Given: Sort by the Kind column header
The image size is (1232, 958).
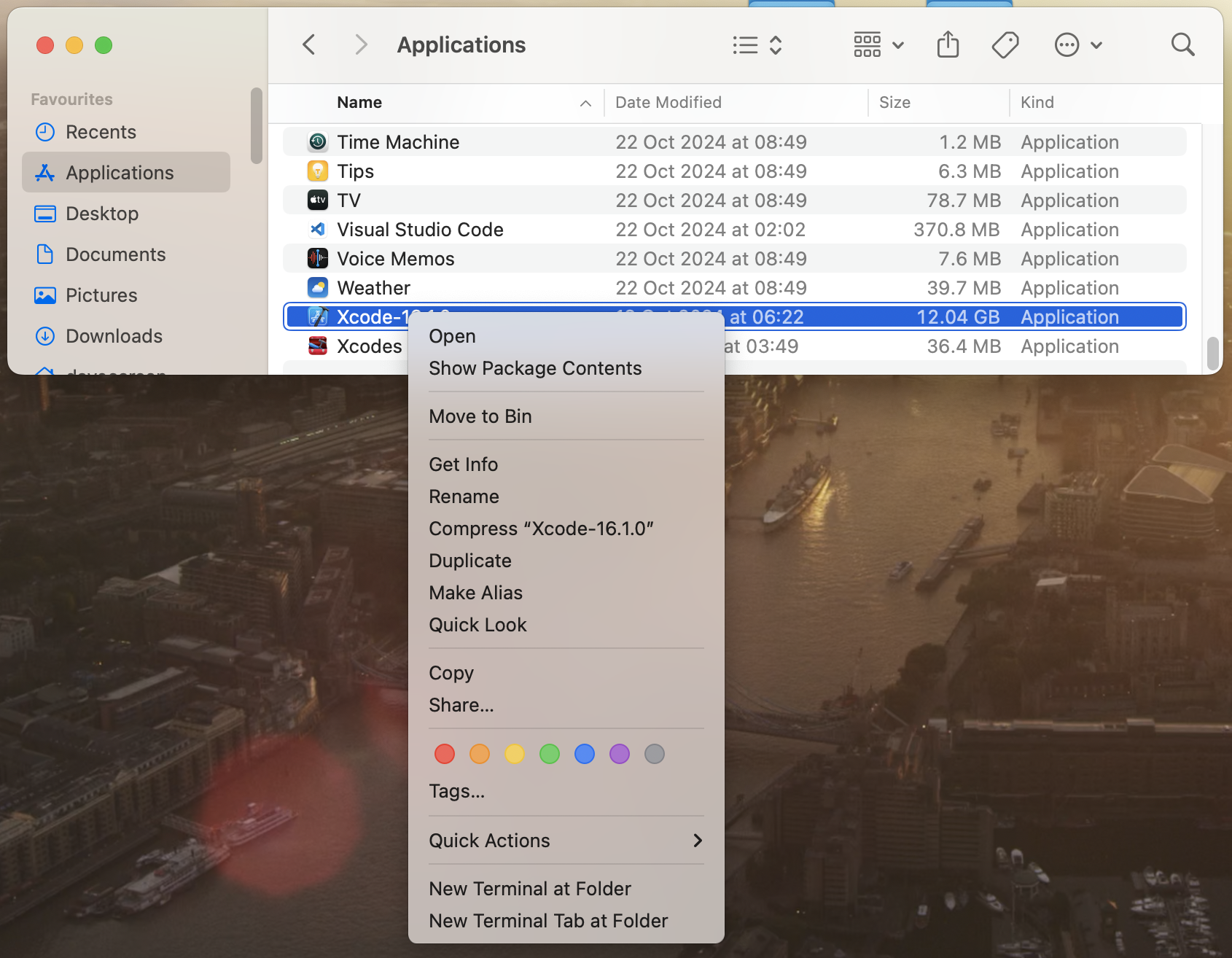Looking at the screenshot, I should click(1037, 103).
